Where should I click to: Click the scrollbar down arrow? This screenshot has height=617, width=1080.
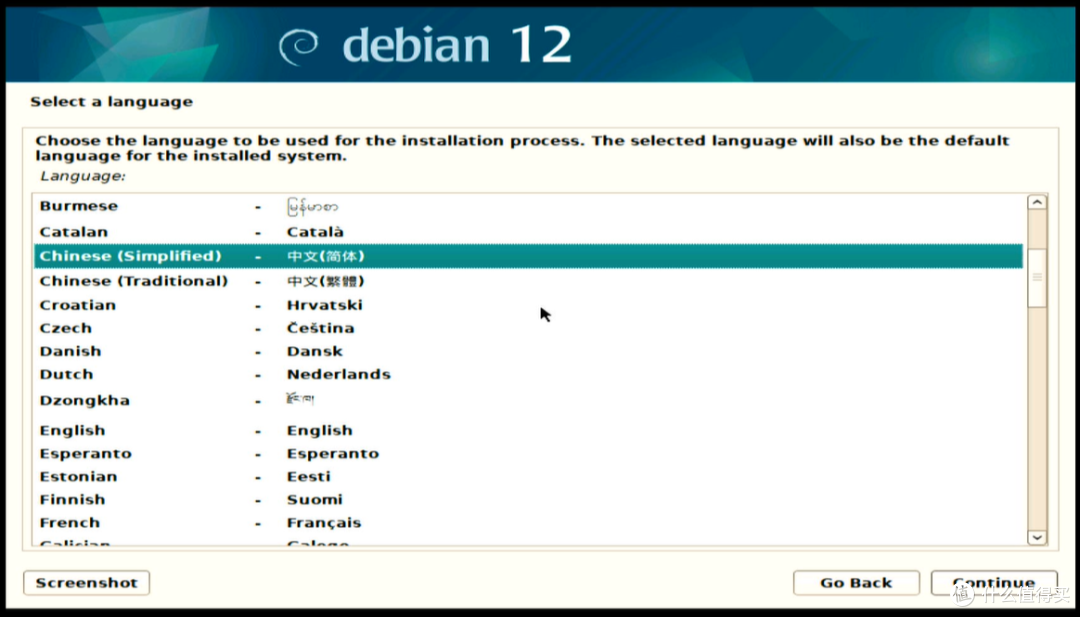point(1037,538)
